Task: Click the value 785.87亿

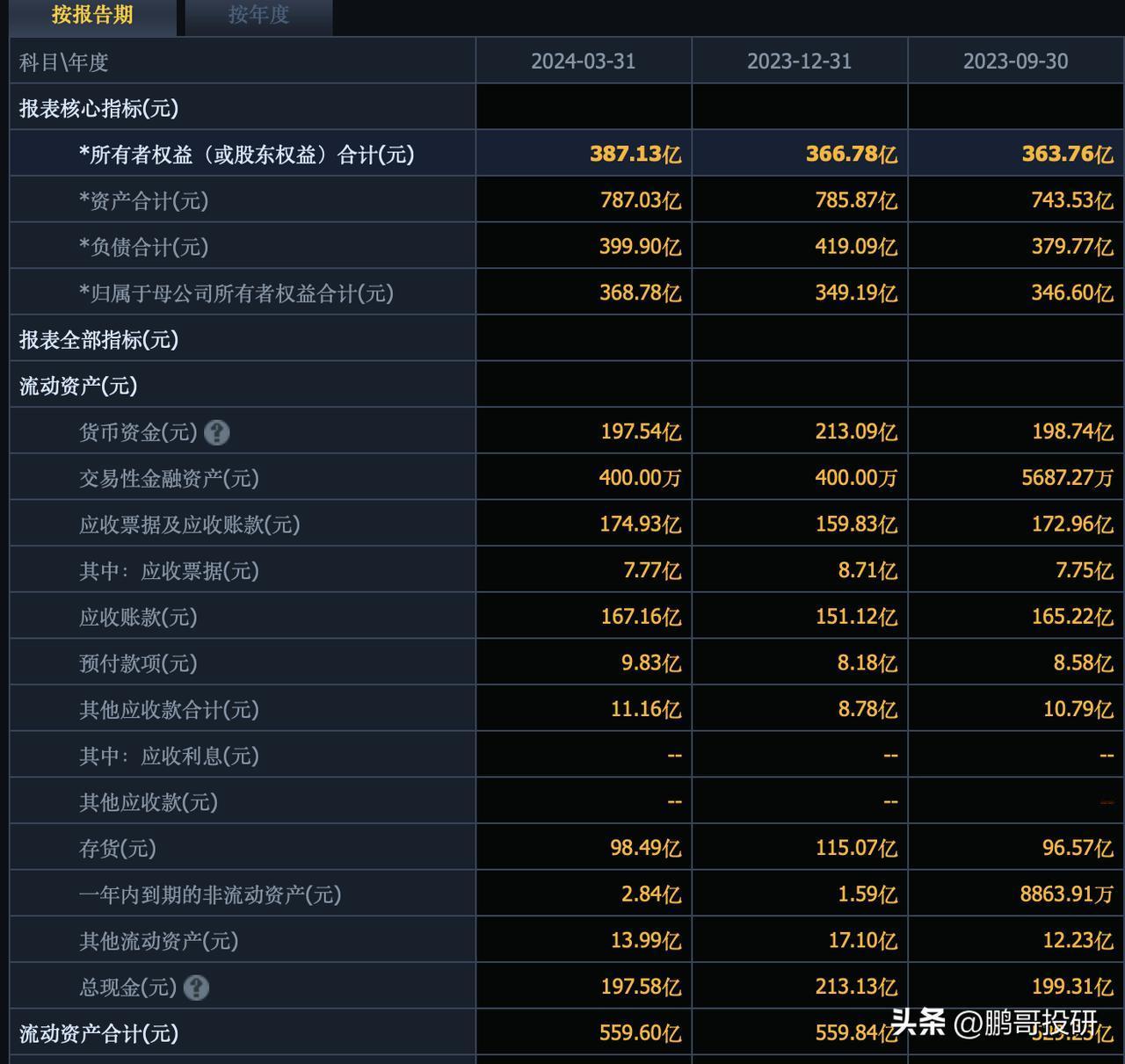Action: pos(856,200)
